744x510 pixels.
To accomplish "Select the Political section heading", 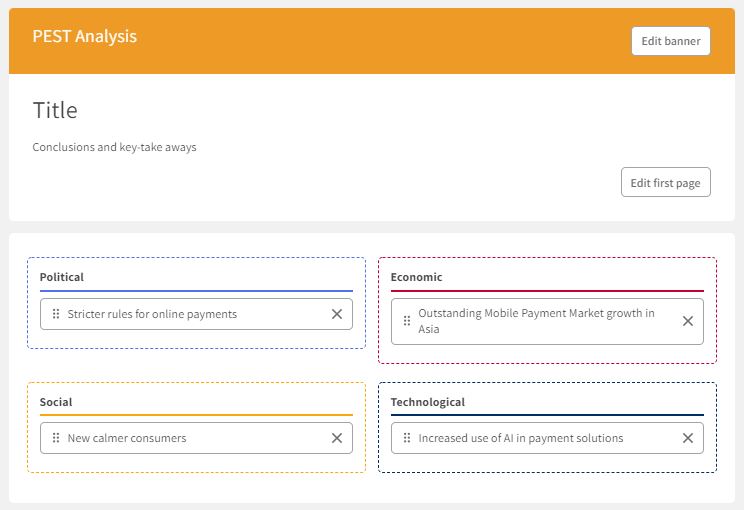I will coord(62,277).
